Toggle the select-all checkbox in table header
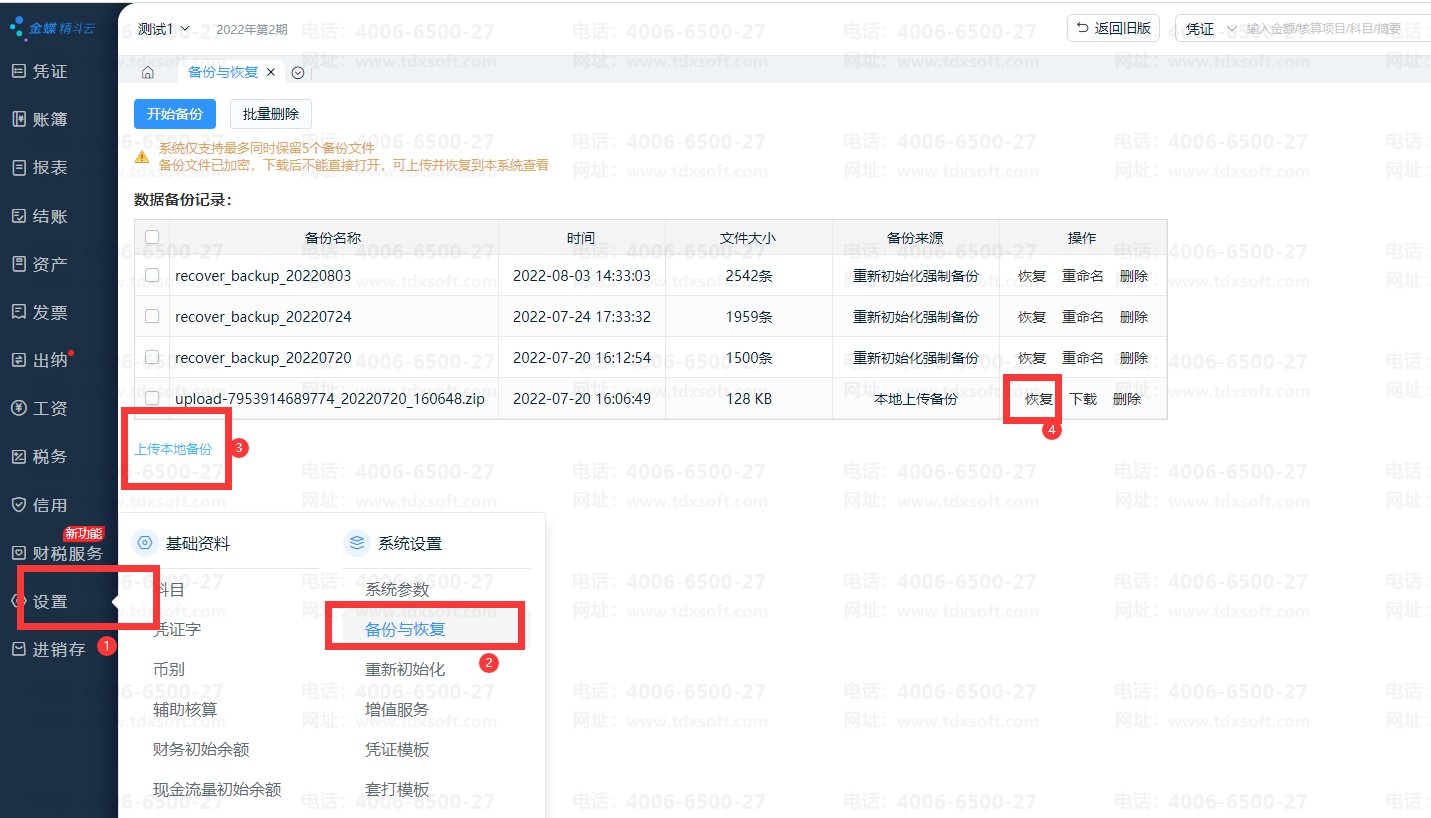The image size is (1431, 818). [152, 237]
